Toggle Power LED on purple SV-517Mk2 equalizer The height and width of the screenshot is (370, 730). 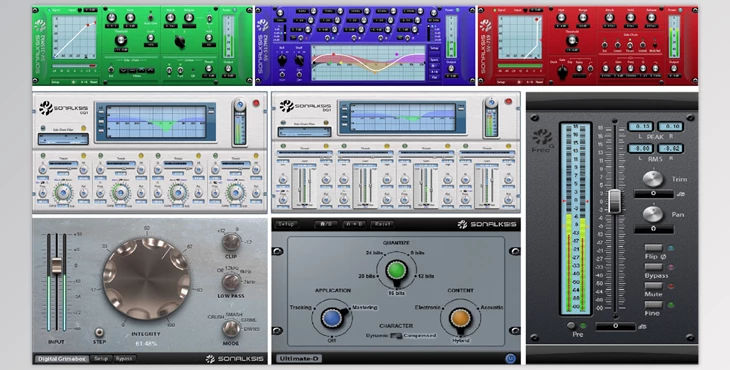point(458,10)
